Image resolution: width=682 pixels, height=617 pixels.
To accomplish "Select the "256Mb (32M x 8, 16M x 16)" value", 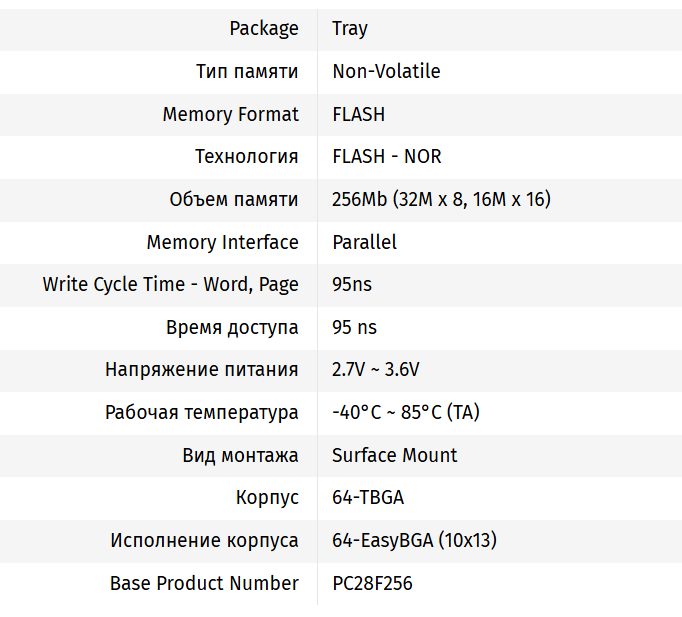I will point(441,200).
